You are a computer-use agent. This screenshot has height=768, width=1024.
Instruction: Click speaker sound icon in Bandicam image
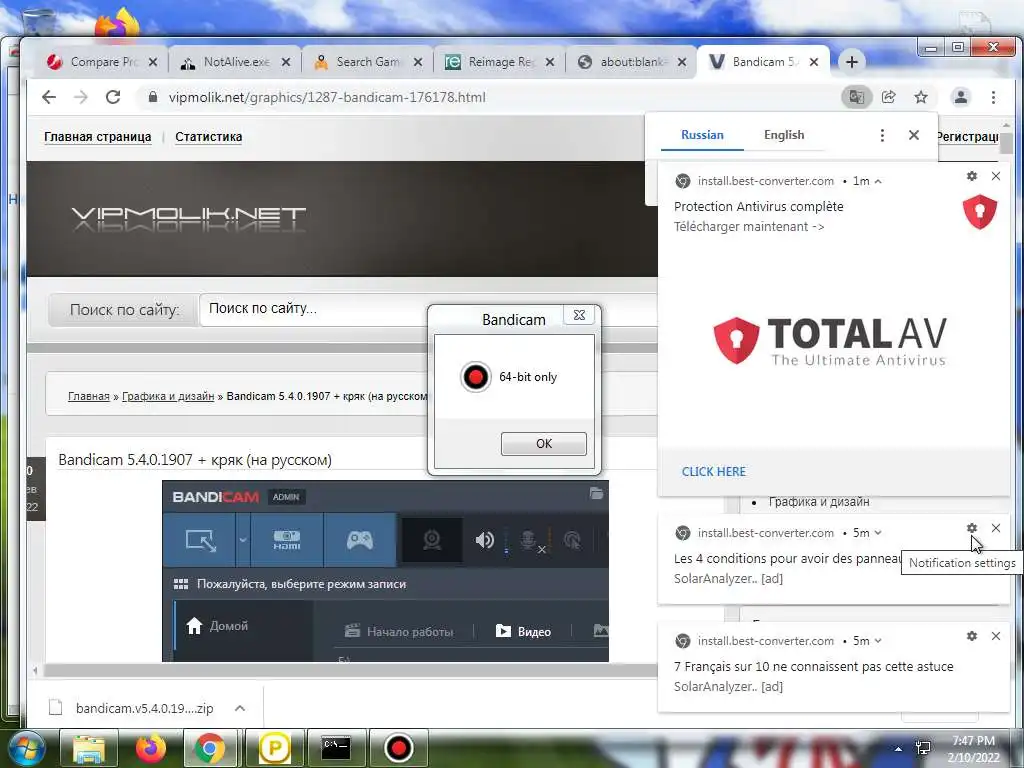[x=485, y=540]
